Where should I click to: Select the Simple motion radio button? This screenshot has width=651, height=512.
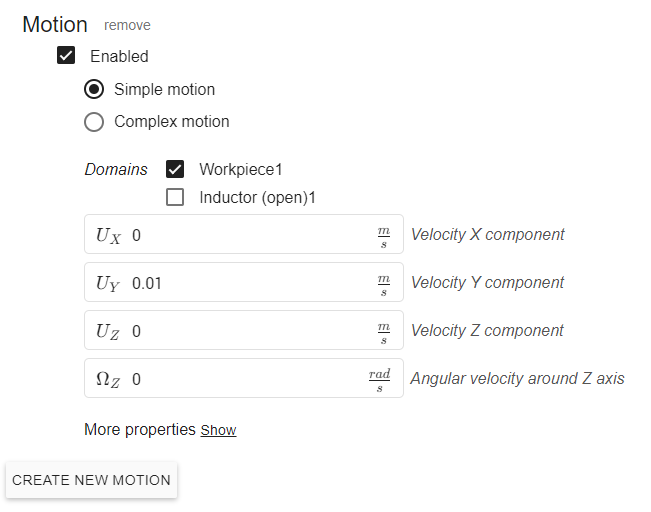click(x=94, y=90)
